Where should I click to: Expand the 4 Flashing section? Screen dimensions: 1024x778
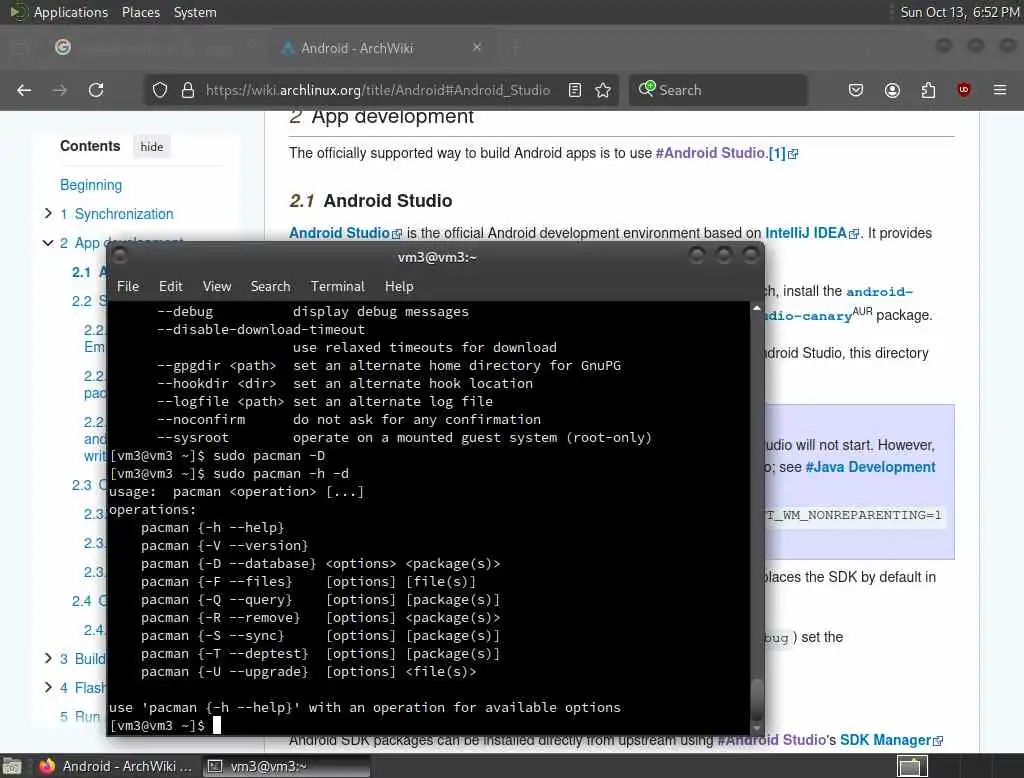coord(48,687)
